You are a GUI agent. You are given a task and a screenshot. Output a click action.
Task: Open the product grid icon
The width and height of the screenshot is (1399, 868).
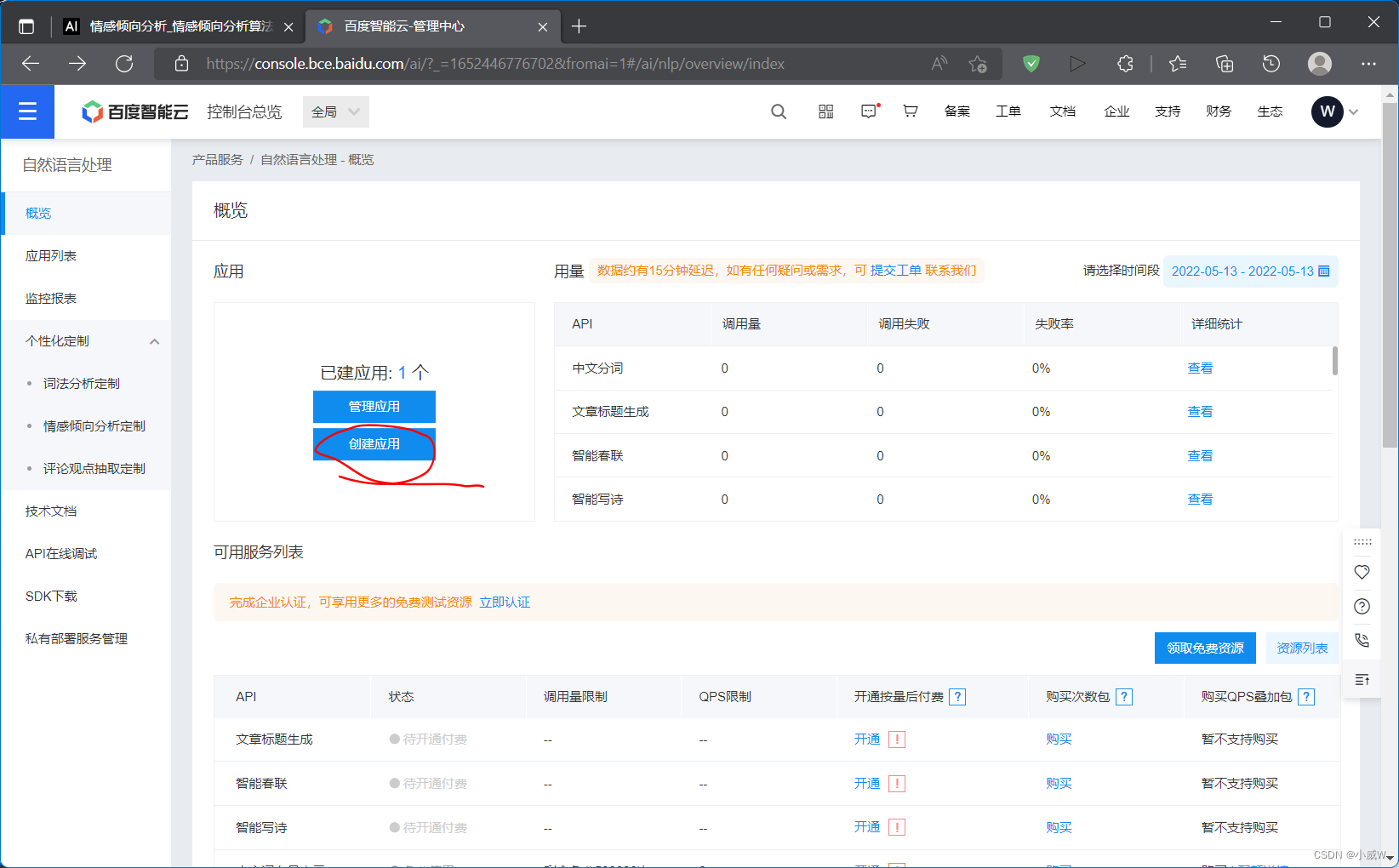tap(825, 111)
